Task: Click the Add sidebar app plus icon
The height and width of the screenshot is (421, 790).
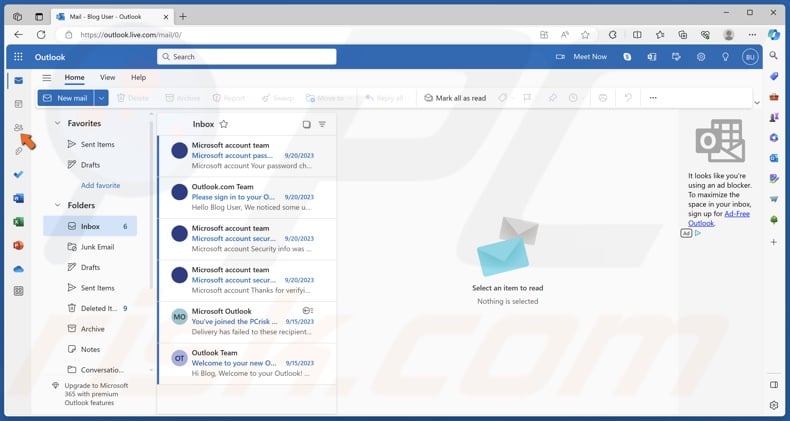Action: coord(774,242)
